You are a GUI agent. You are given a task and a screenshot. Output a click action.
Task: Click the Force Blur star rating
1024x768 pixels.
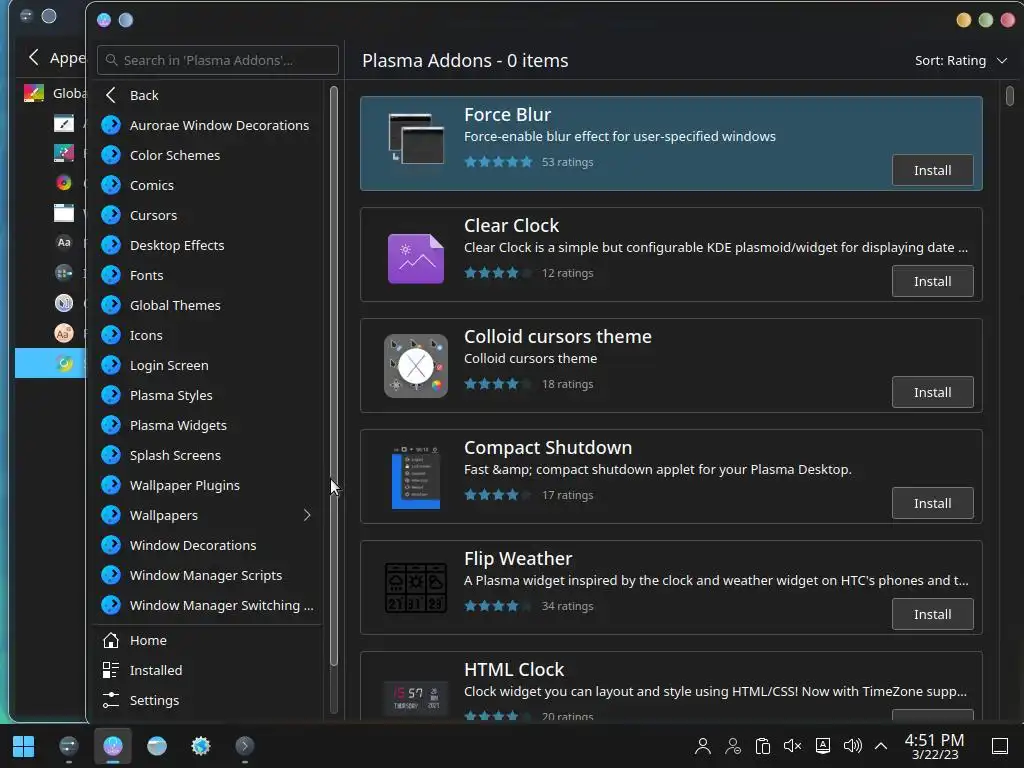[x=498, y=162]
